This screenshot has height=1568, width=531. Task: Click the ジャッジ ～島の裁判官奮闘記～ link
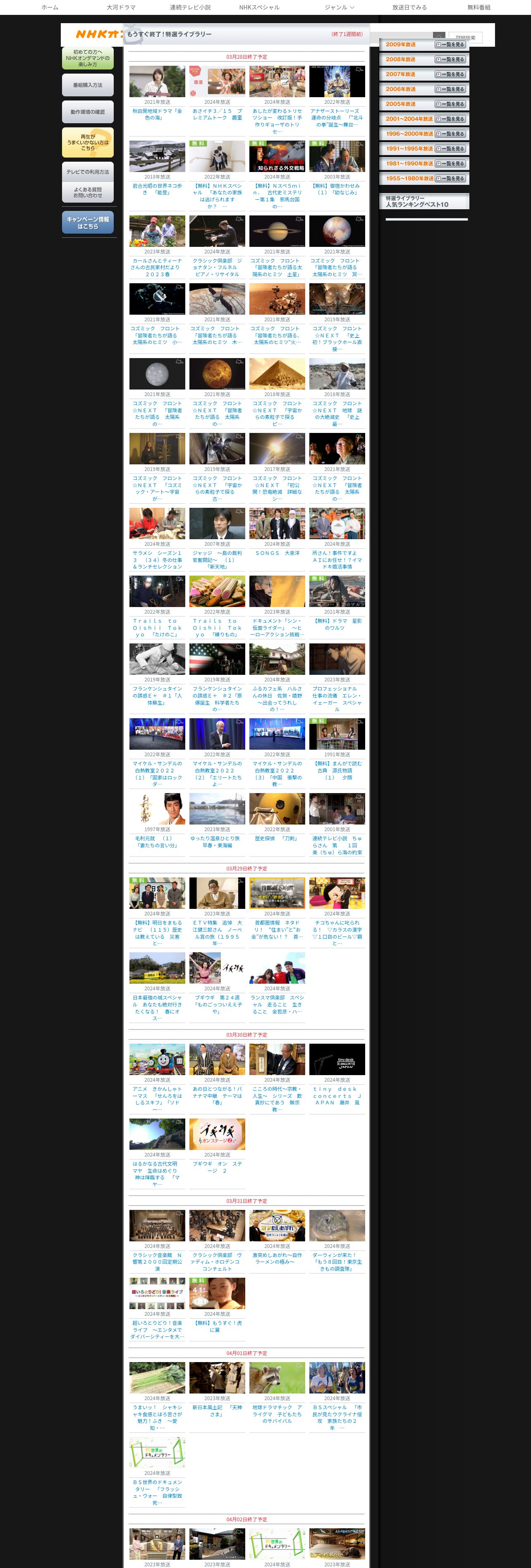coord(218,560)
